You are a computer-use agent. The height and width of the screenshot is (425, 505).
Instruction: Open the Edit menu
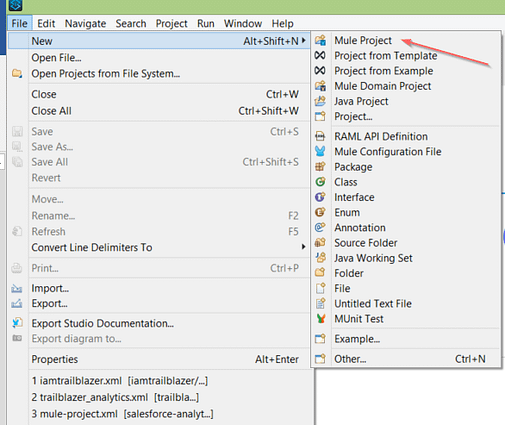click(46, 24)
